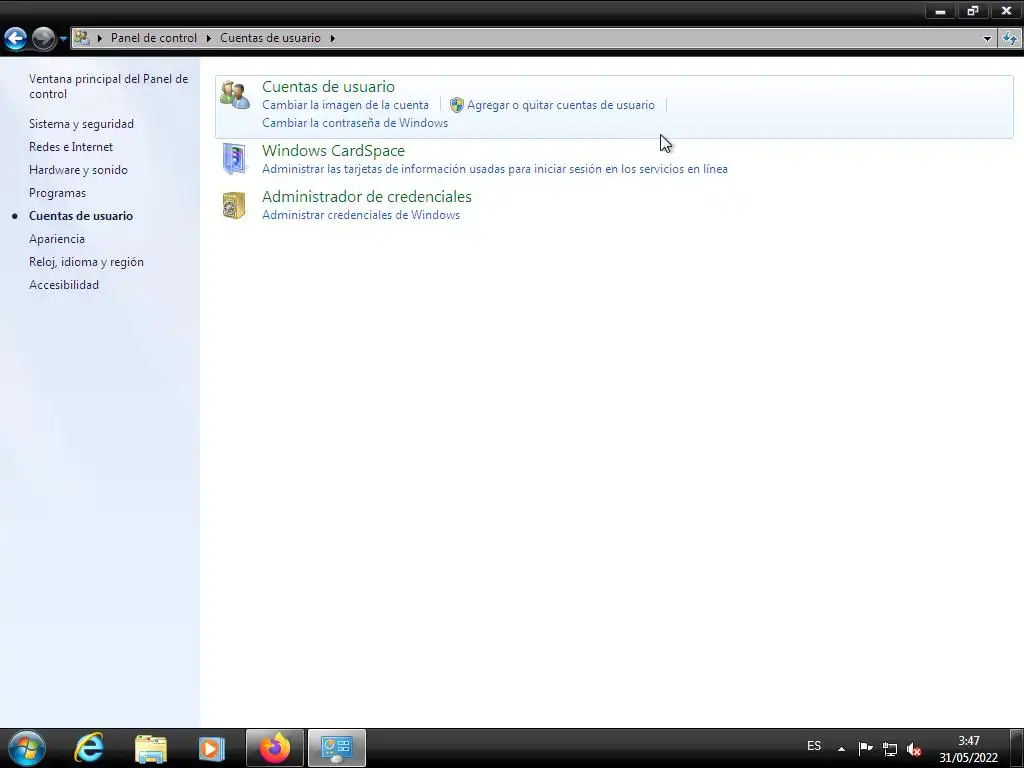Launch Windows Media Player from taskbar
1024x768 pixels.
[x=211, y=748]
